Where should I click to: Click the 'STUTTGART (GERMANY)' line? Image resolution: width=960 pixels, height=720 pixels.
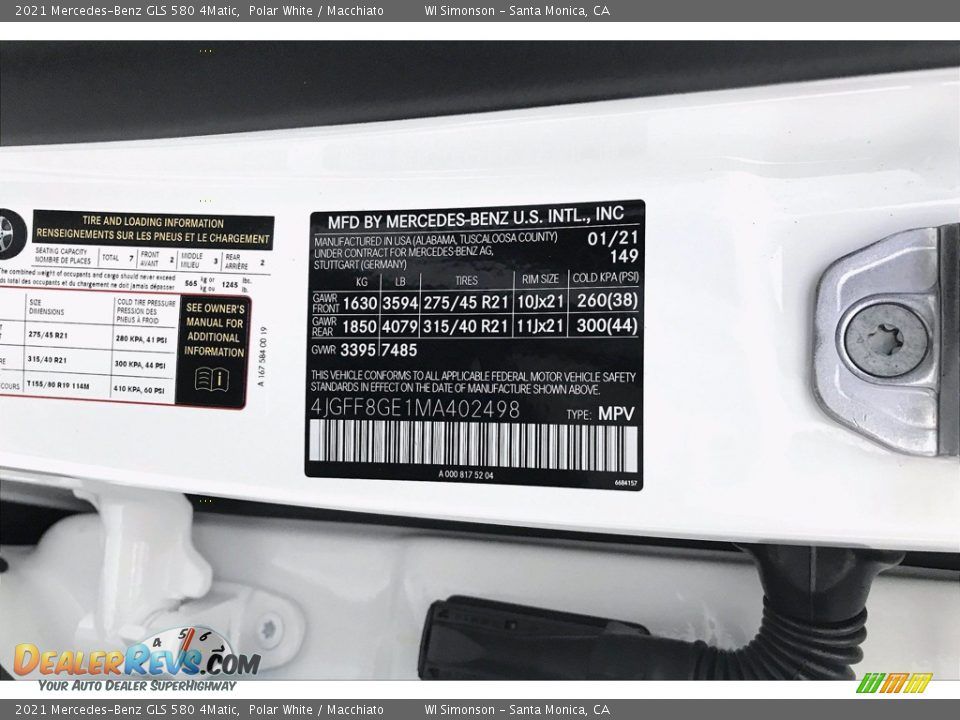point(360,264)
